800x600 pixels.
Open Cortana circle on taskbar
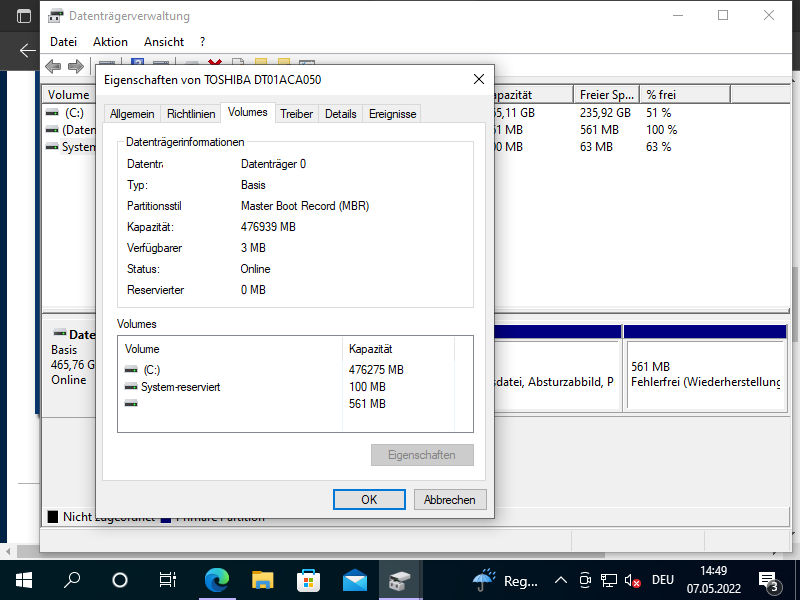[120, 580]
